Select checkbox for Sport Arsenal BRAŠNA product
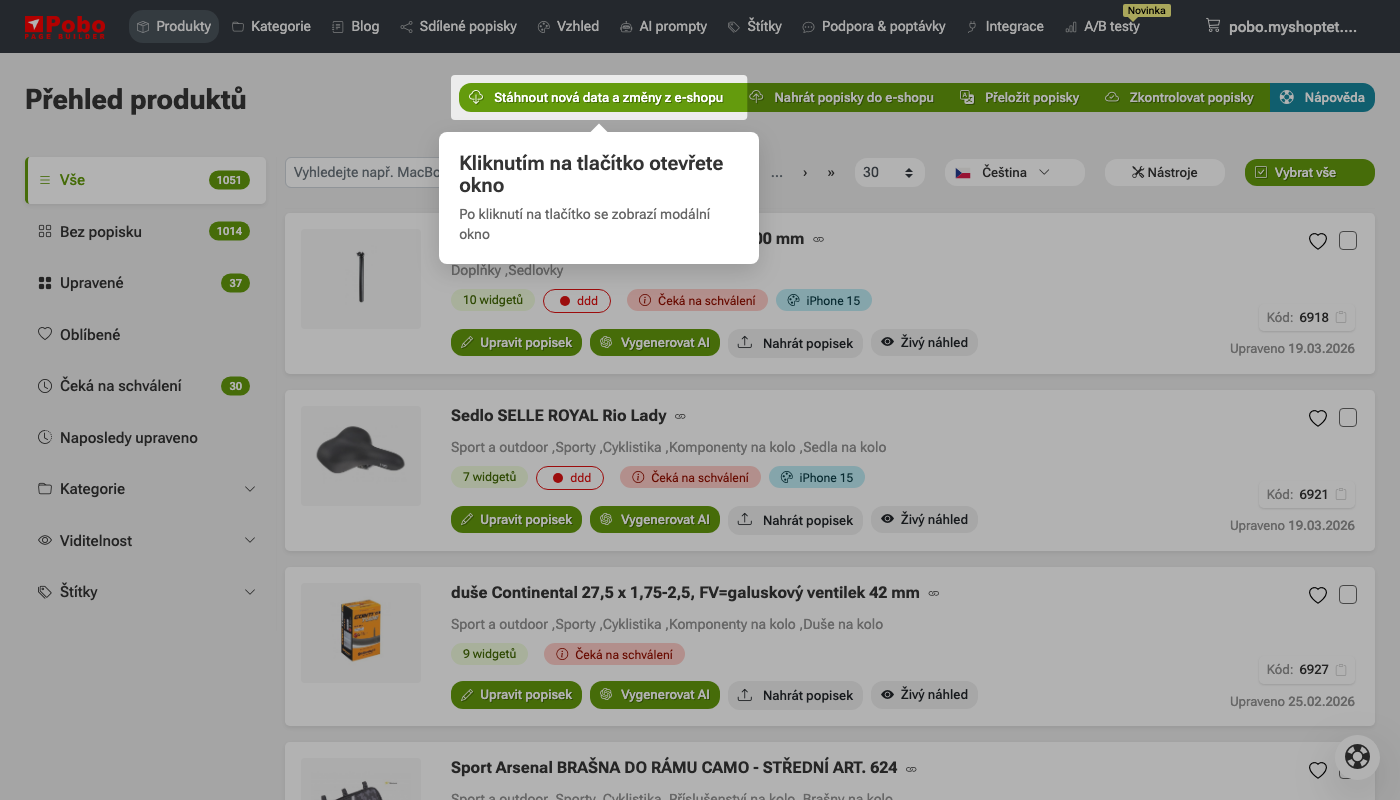Viewport: 1400px width, 800px height. (1348, 770)
